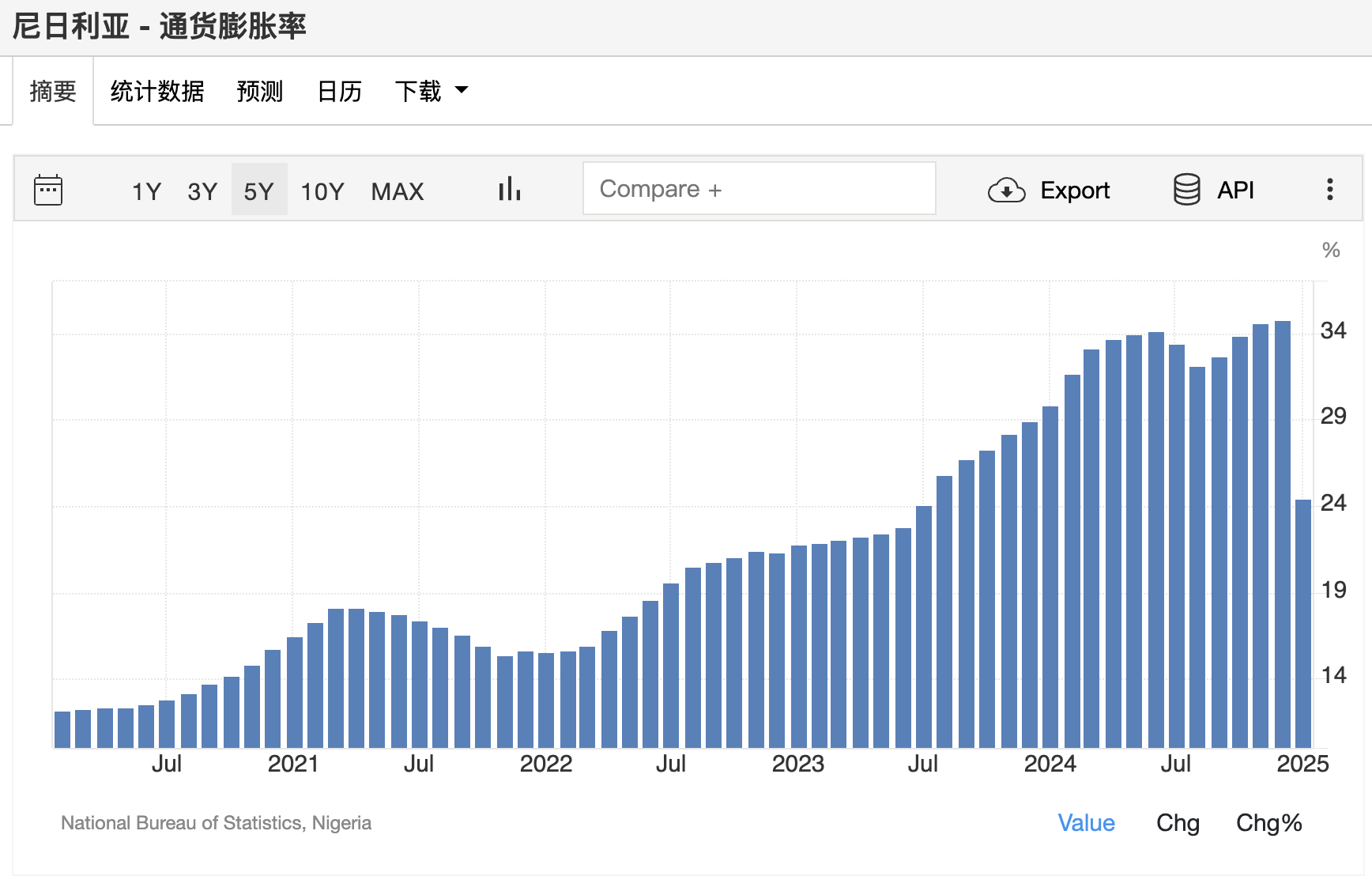This screenshot has height=876, width=1372.
Task: Click the 2023 x-axis label
Action: click(x=797, y=764)
